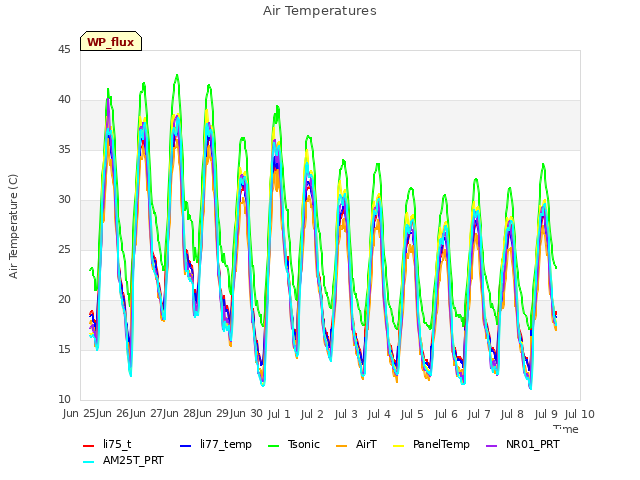Click the highest green Tsonic peak near 42
The image size is (640, 480).
coord(177,75)
